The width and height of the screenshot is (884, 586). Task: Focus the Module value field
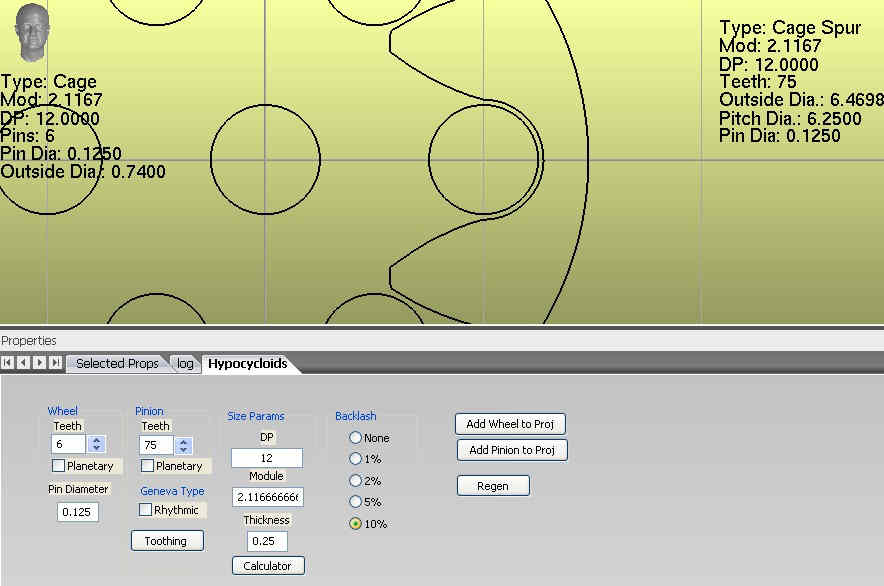click(x=267, y=497)
